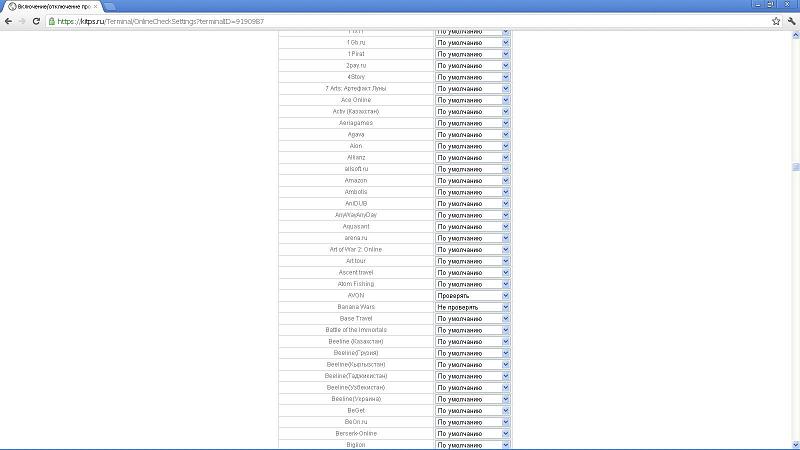Open the dropdown for 1Gb.ru
The image size is (800, 450).
pos(472,43)
